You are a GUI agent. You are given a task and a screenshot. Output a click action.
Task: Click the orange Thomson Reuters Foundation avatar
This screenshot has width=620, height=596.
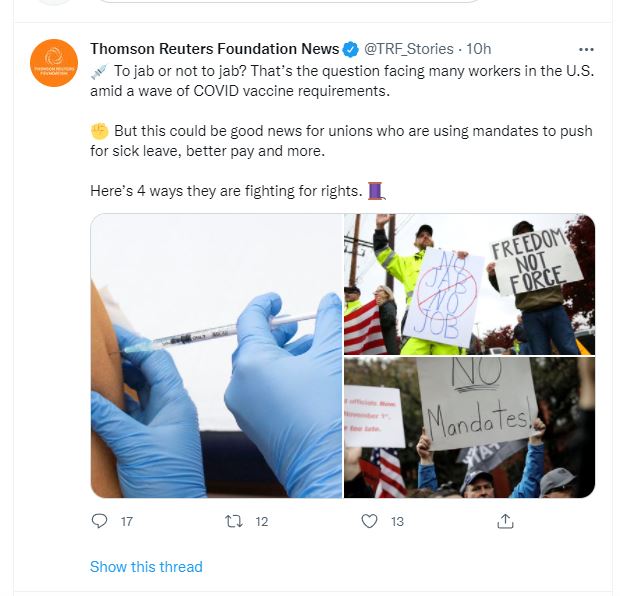pos(54,63)
